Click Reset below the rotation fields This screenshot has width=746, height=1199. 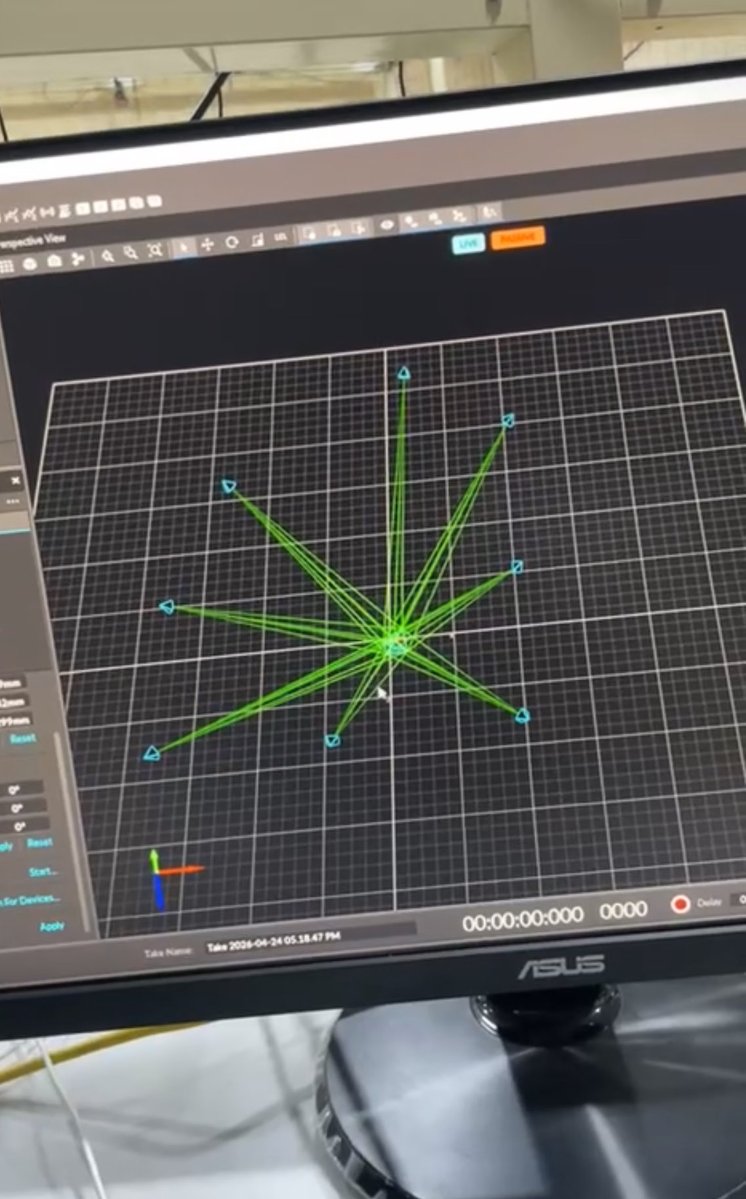click(40, 843)
